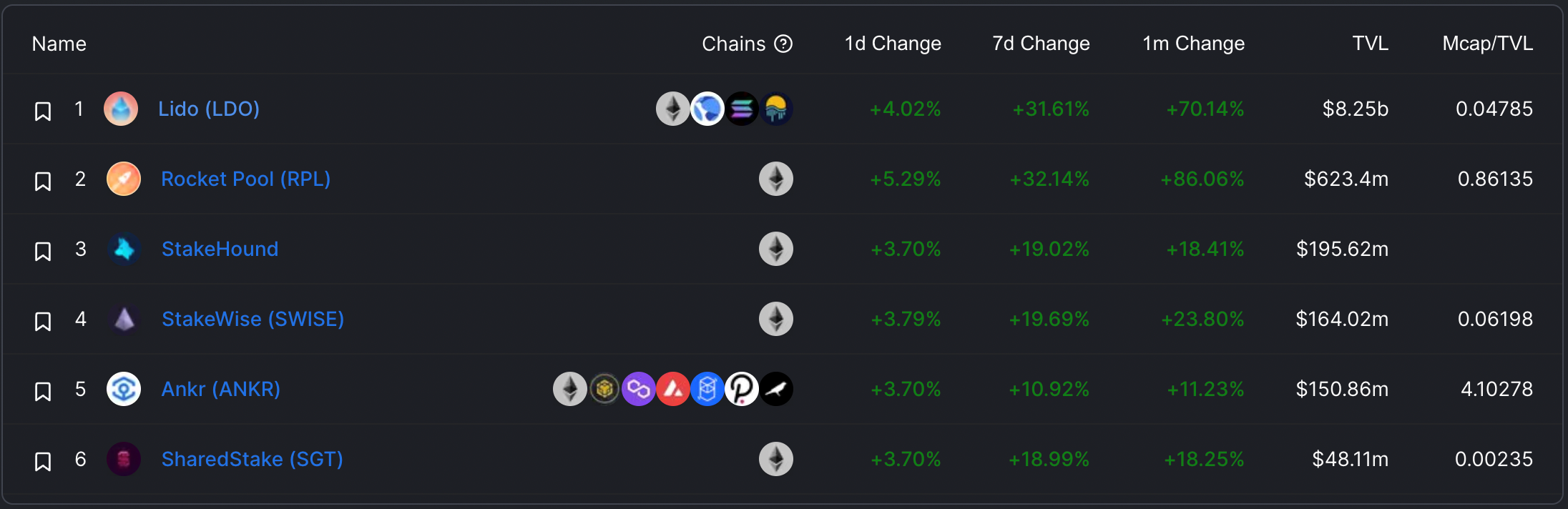Bookmark the SharedStake (SGT) protocol
Viewport: 1568px width, 509px height.
click(43, 461)
